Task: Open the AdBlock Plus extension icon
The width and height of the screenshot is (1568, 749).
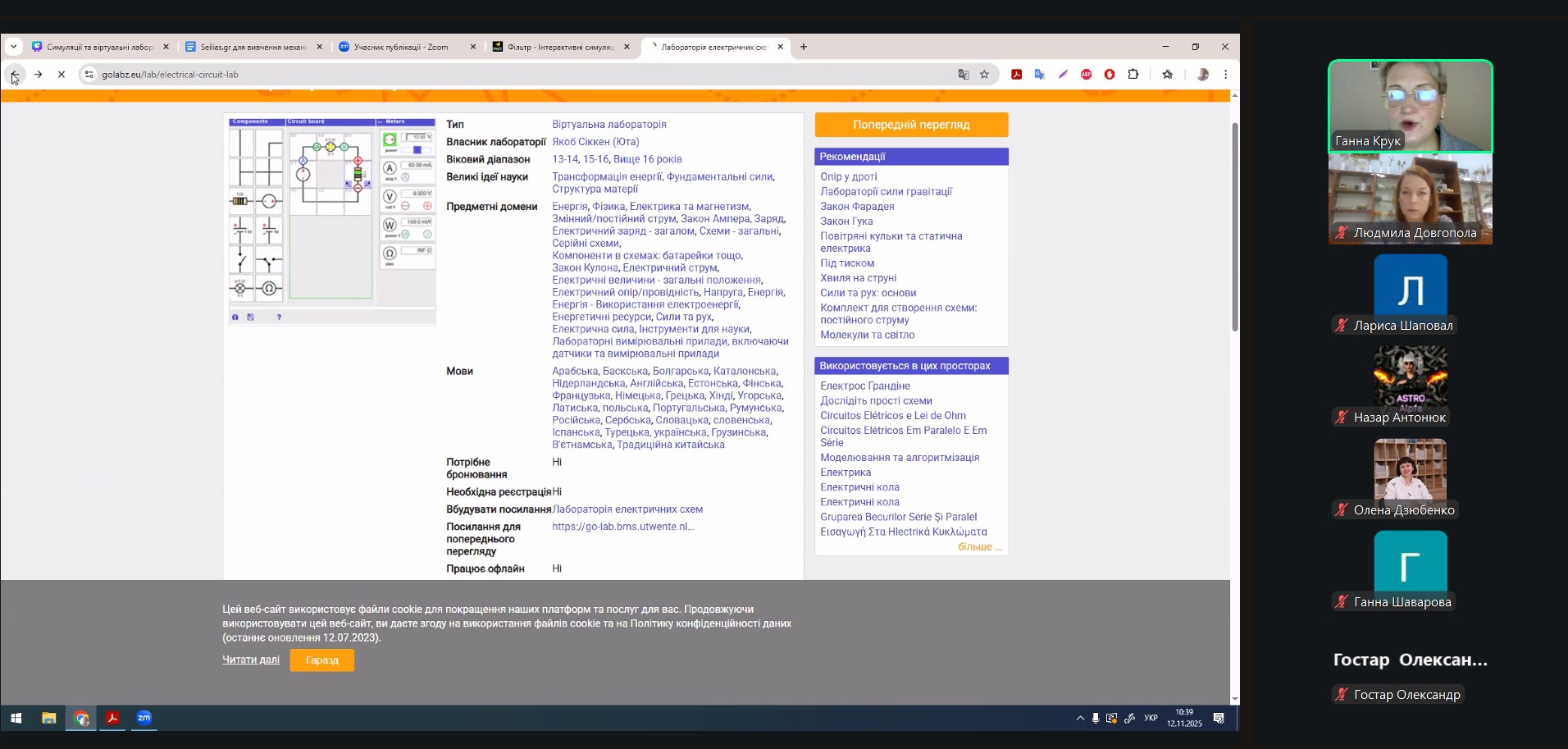Action: point(1086,75)
